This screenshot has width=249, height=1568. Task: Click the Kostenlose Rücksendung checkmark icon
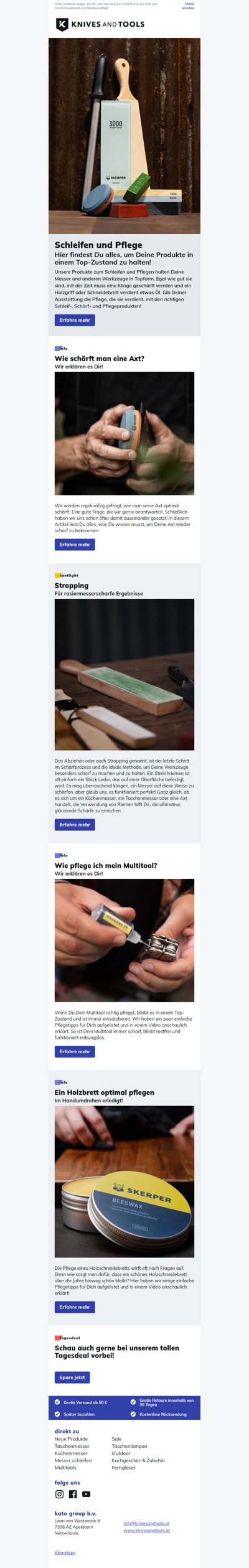pos(133,1414)
